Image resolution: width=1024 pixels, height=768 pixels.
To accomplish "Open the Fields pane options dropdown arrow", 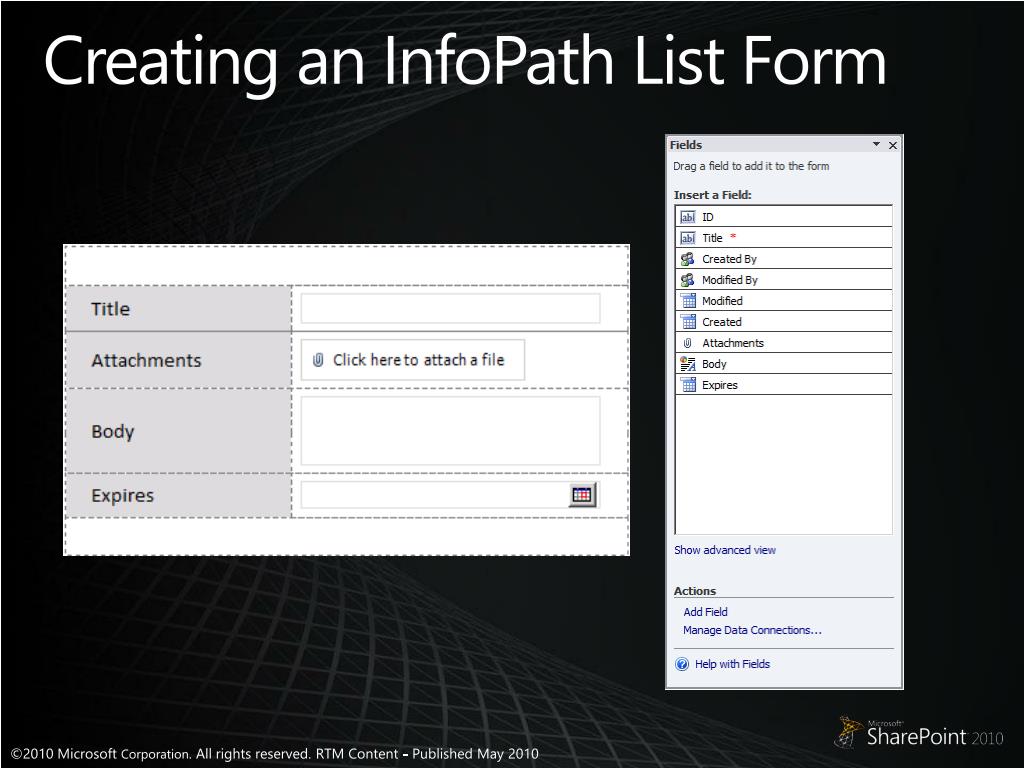I will click(876, 144).
